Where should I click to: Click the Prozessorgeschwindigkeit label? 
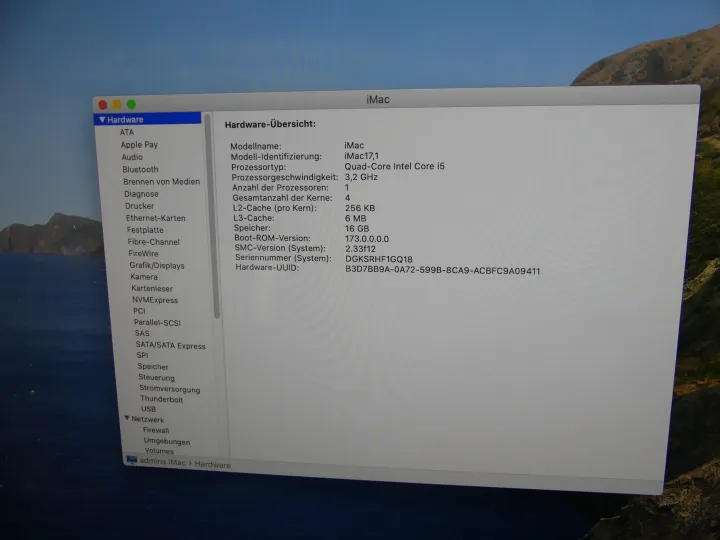tap(285, 178)
